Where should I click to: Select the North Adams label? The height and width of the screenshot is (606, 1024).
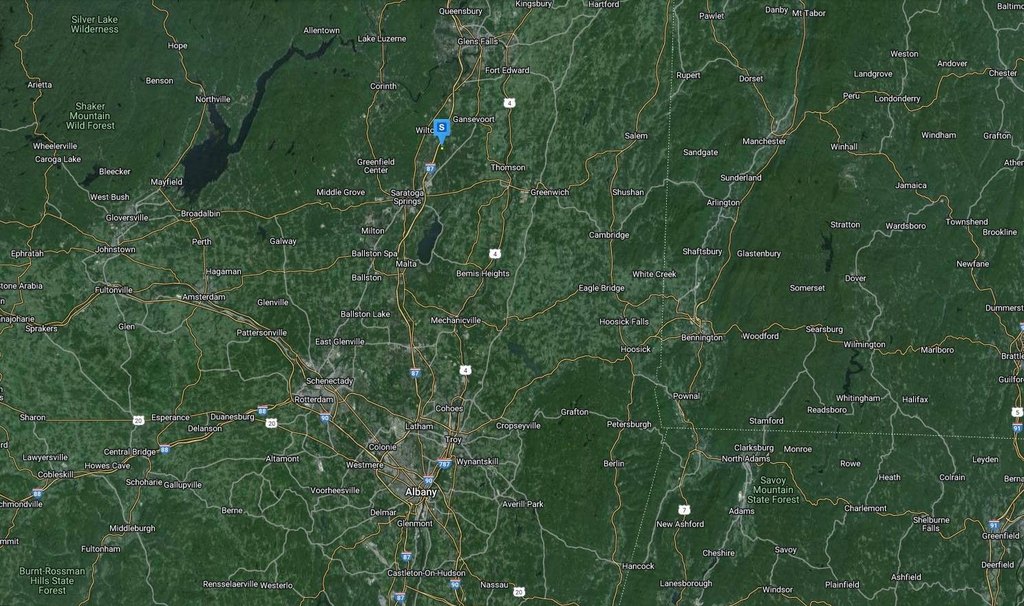coord(745,458)
